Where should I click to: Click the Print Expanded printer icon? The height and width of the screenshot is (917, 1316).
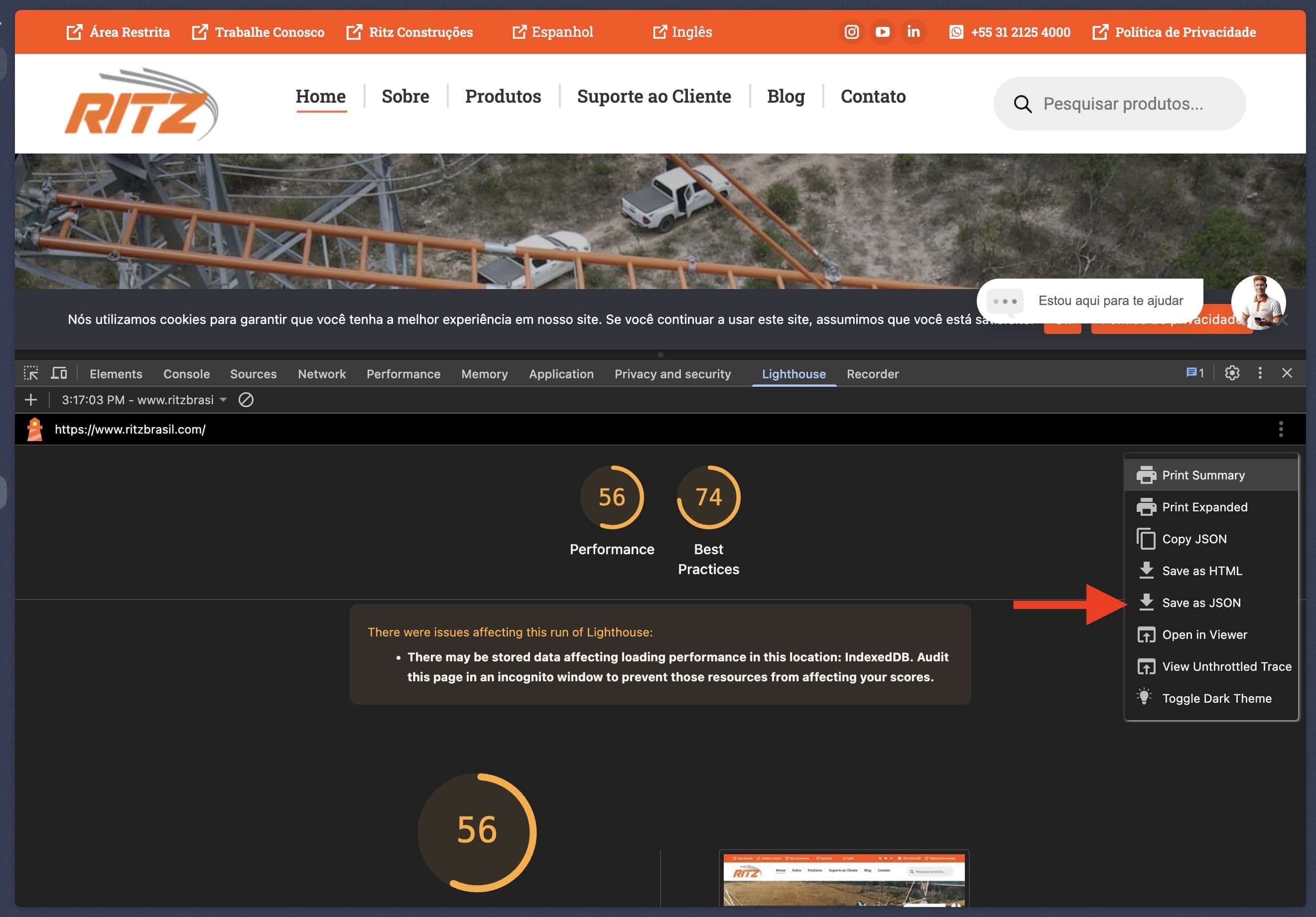pyautogui.click(x=1146, y=507)
